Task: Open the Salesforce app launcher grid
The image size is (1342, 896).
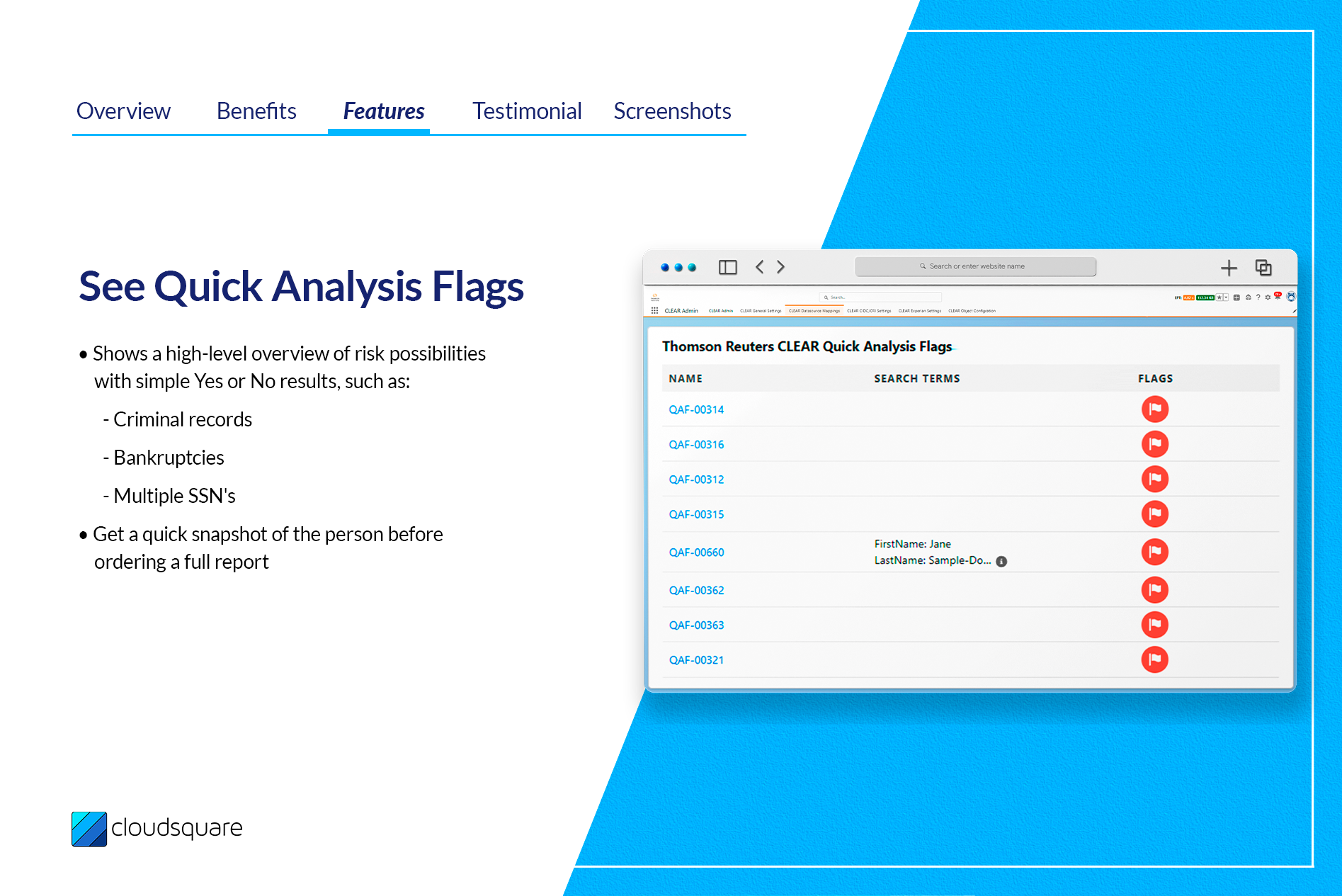Action: pos(654,311)
